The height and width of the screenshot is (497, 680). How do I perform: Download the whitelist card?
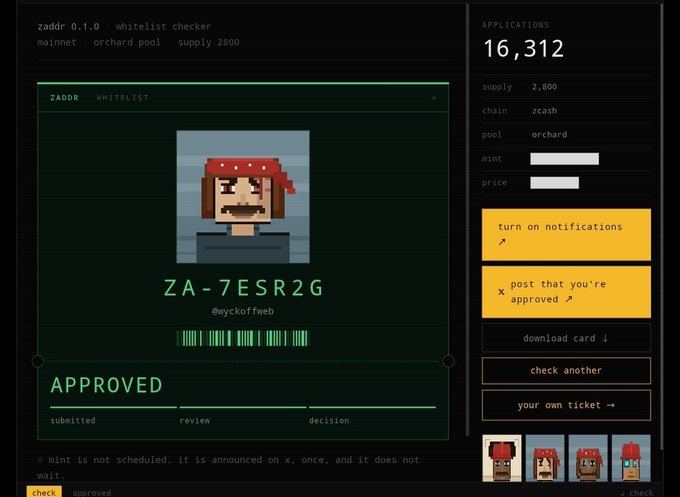pos(566,338)
